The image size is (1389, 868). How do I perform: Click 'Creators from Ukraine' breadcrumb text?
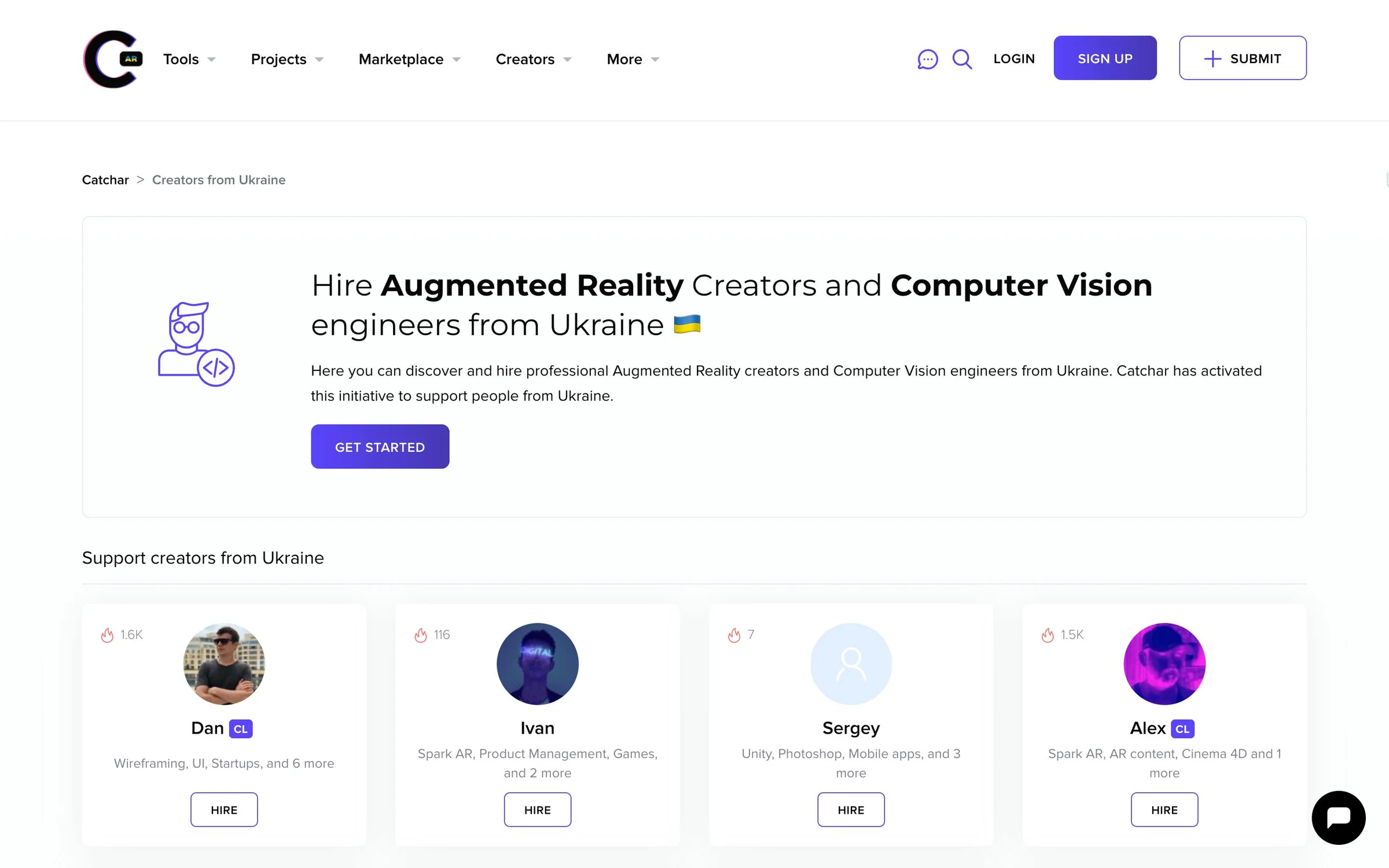219,180
